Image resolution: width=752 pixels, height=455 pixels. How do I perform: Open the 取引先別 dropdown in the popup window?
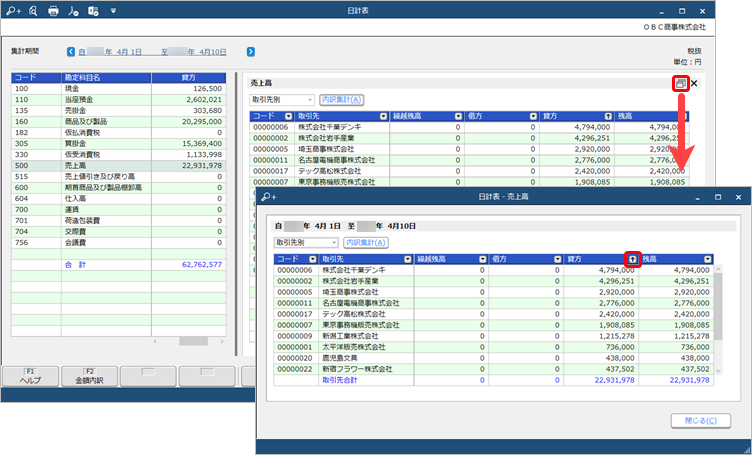point(306,243)
